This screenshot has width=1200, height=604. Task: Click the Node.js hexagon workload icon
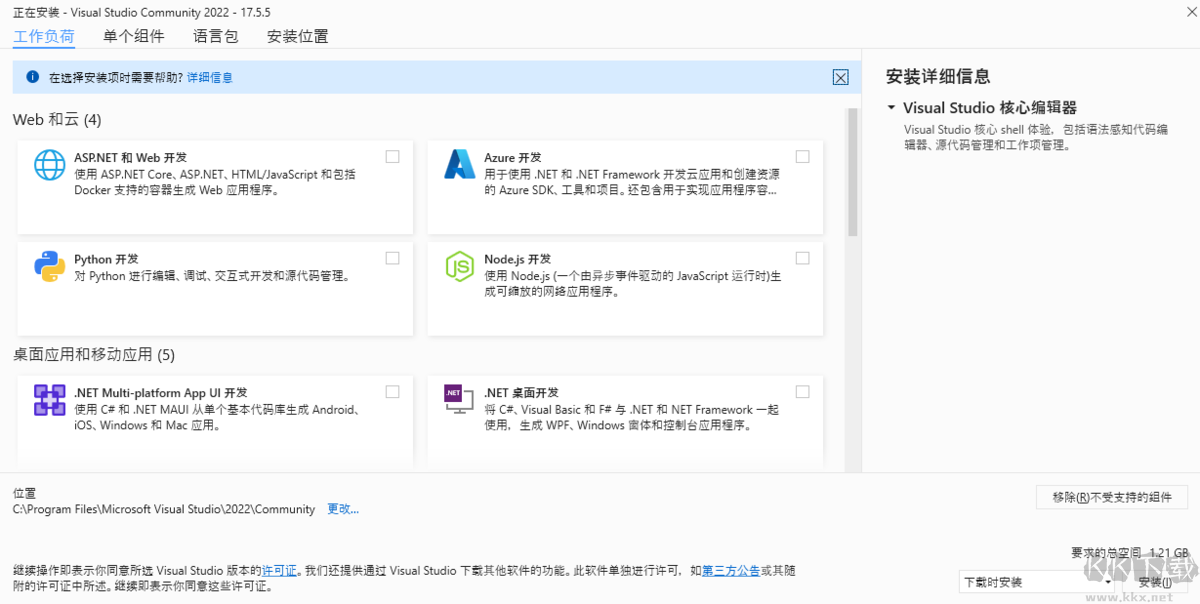click(x=459, y=266)
